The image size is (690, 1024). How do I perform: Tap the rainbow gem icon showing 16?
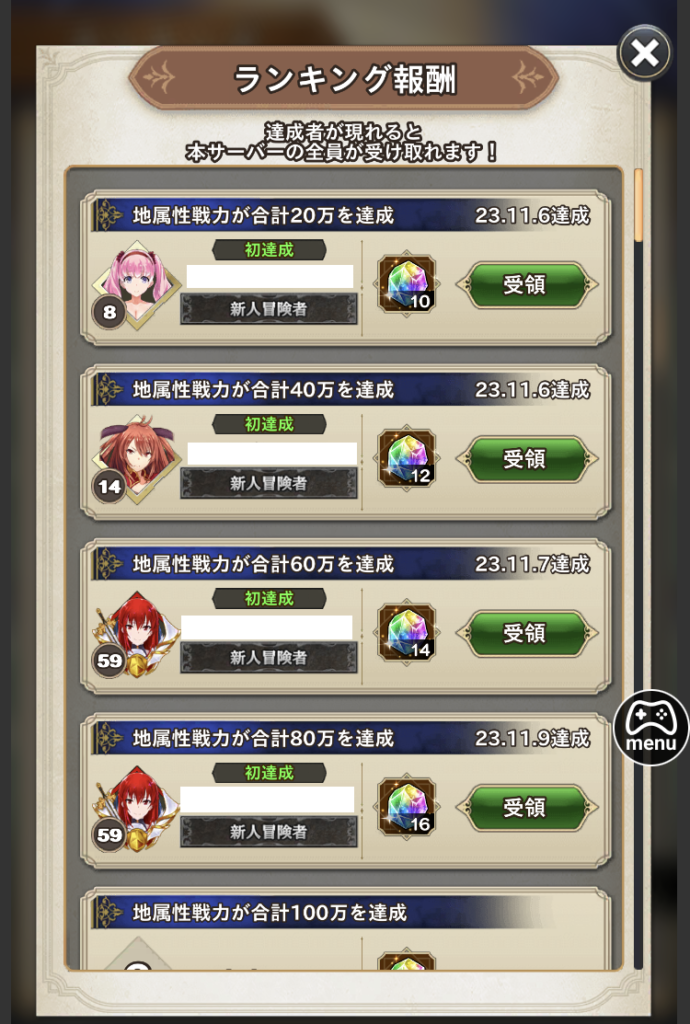(x=406, y=807)
